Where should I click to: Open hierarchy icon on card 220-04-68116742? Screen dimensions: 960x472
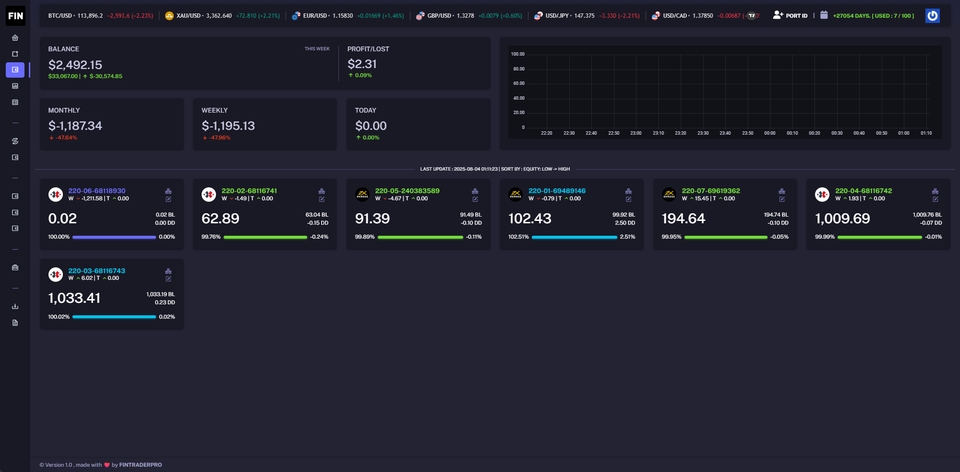(x=935, y=192)
